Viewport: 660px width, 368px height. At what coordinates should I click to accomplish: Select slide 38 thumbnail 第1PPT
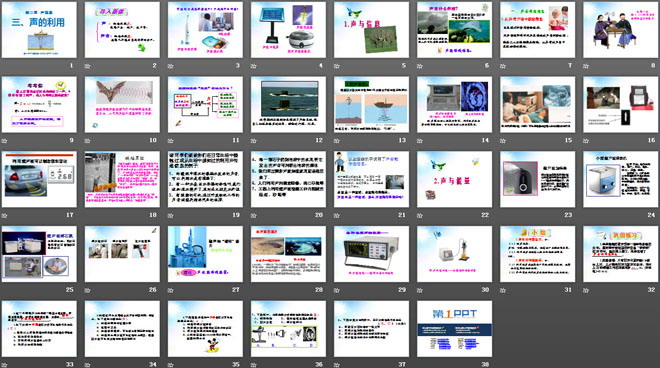coord(455,328)
